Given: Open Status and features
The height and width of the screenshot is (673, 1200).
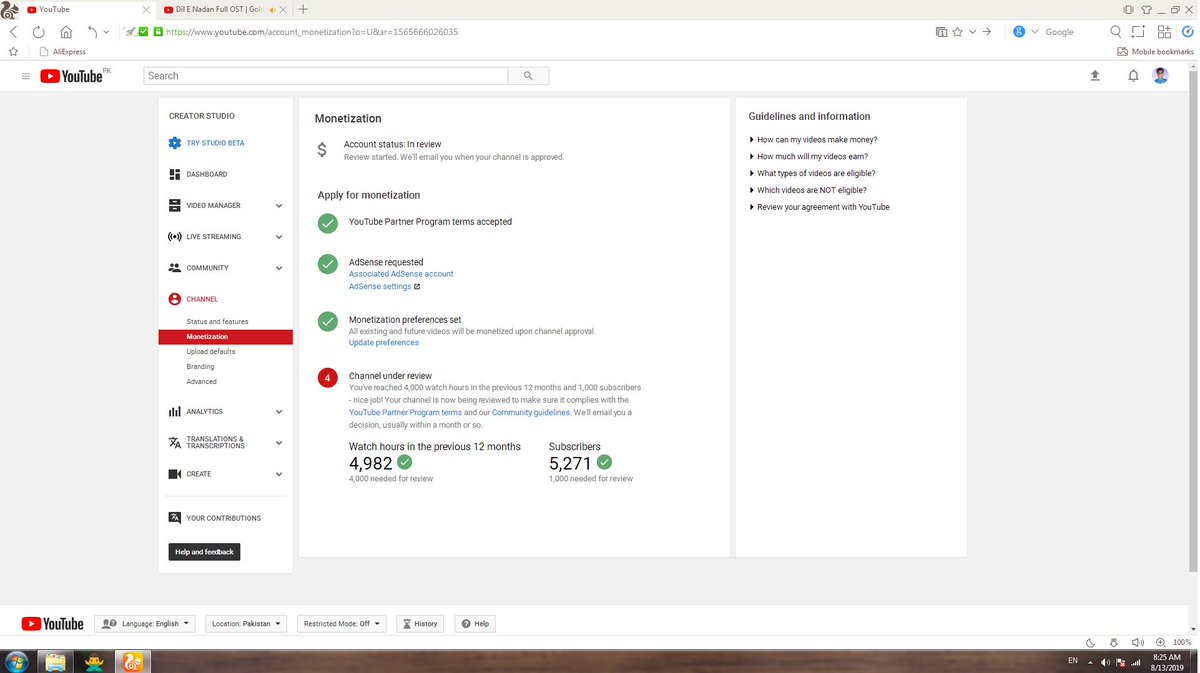Looking at the screenshot, I should pos(217,322).
